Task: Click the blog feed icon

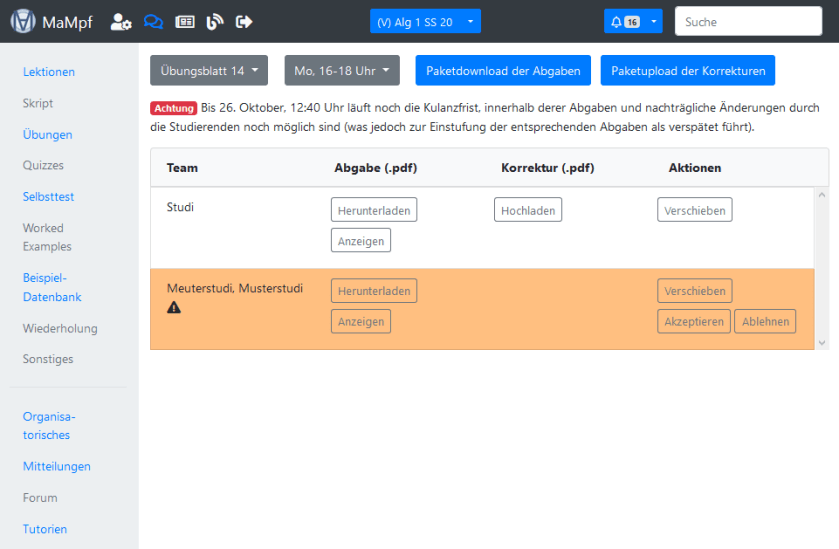Action: [215, 21]
